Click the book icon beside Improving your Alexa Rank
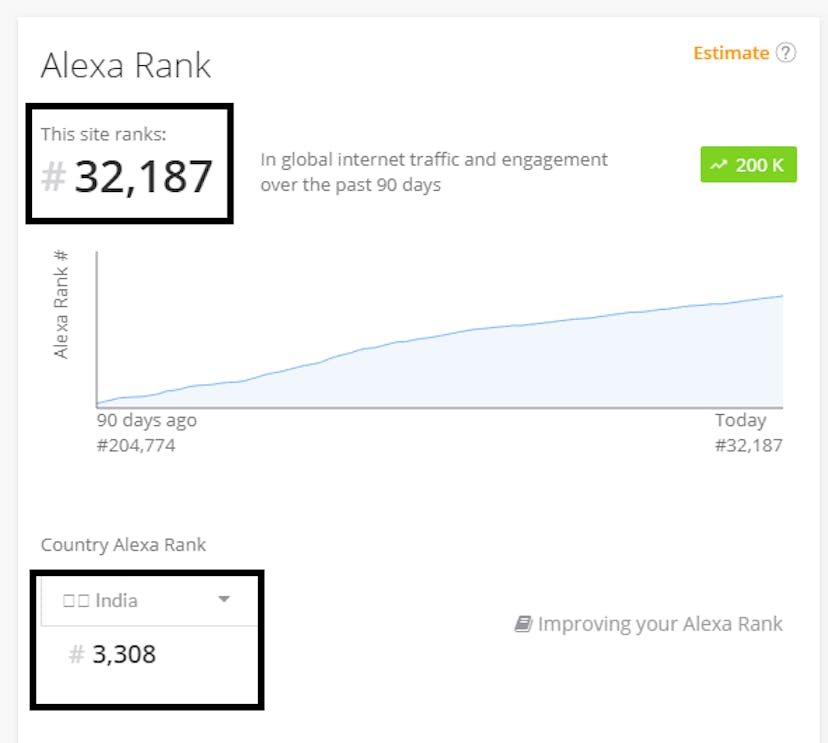 coord(523,624)
